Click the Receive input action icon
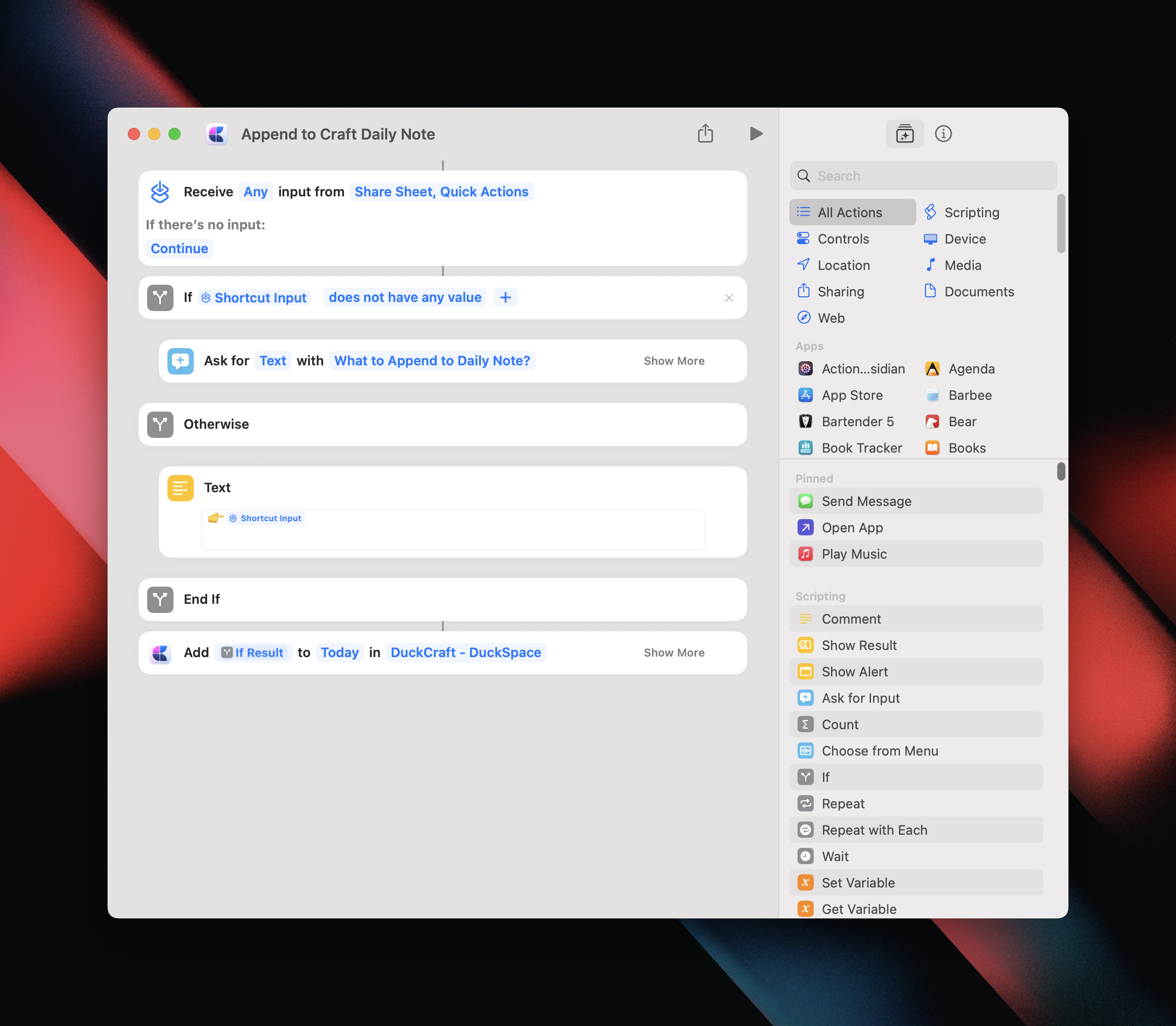 click(x=160, y=192)
